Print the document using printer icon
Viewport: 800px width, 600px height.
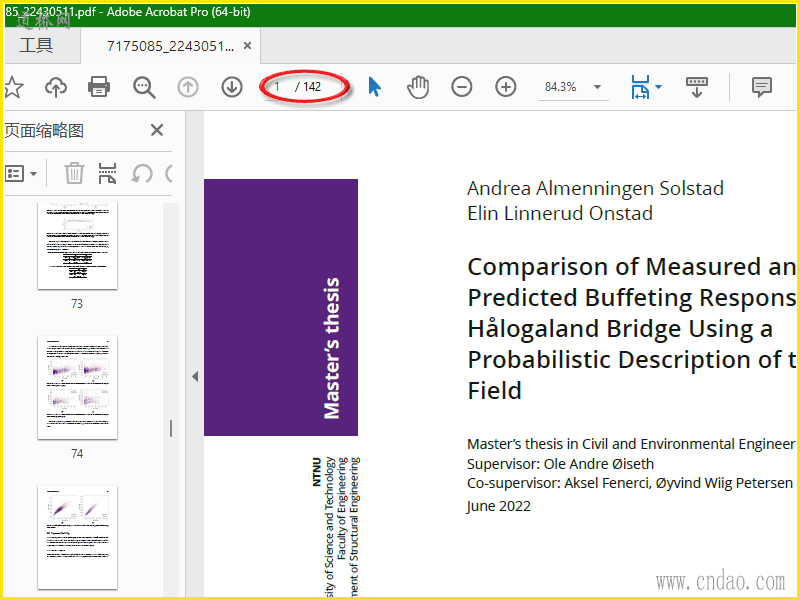click(x=99, y=87)
